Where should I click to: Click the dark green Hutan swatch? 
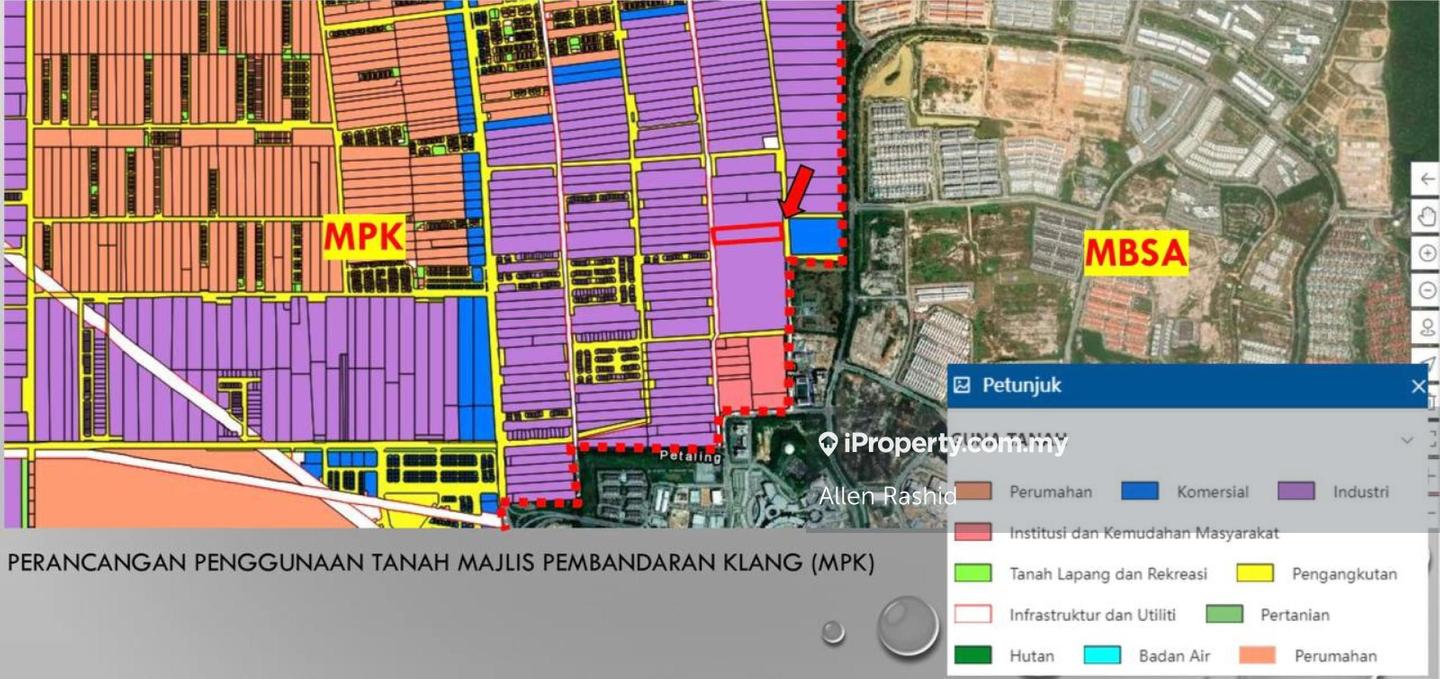tap(973, 655)
